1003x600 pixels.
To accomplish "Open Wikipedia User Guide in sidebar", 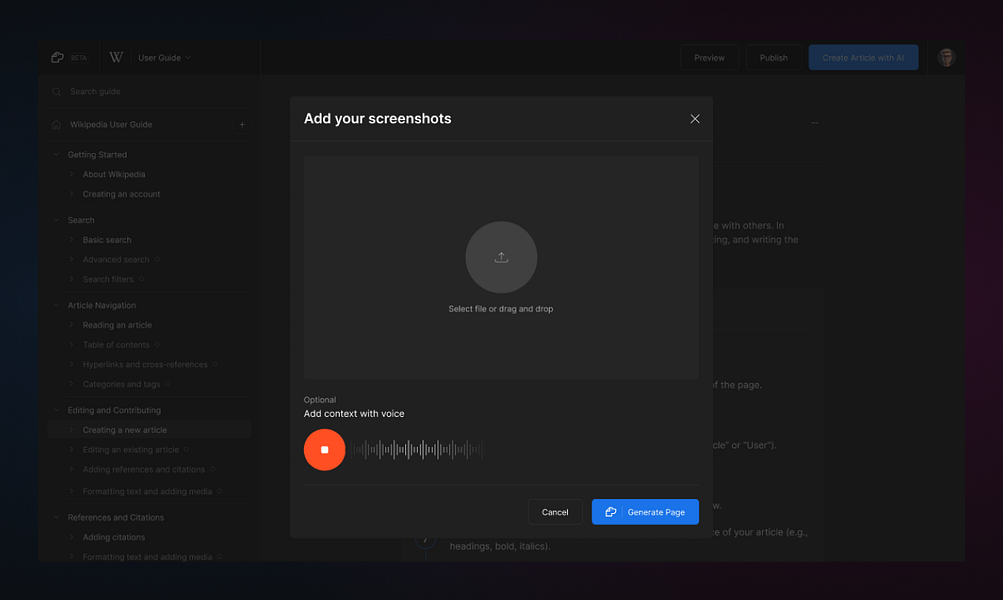I will coord(111,125).
